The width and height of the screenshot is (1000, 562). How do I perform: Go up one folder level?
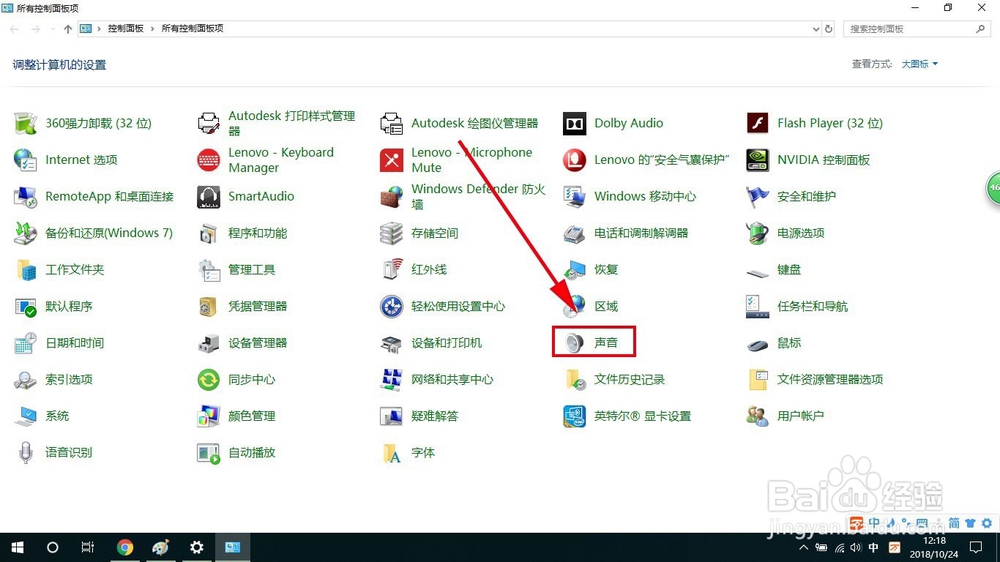tap(68, 29)
